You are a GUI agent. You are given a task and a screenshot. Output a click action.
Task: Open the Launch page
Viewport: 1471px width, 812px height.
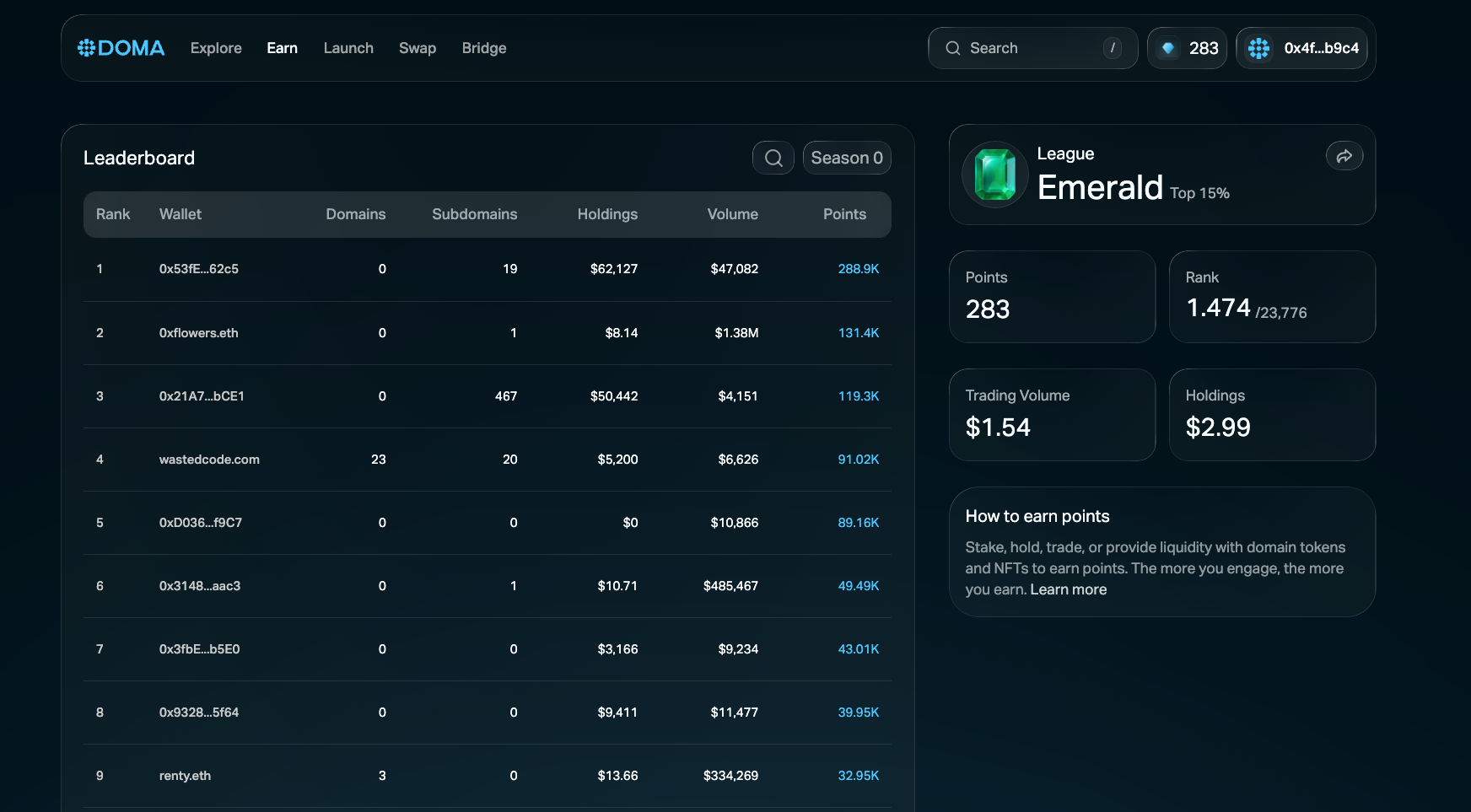(x=348, y=48)
